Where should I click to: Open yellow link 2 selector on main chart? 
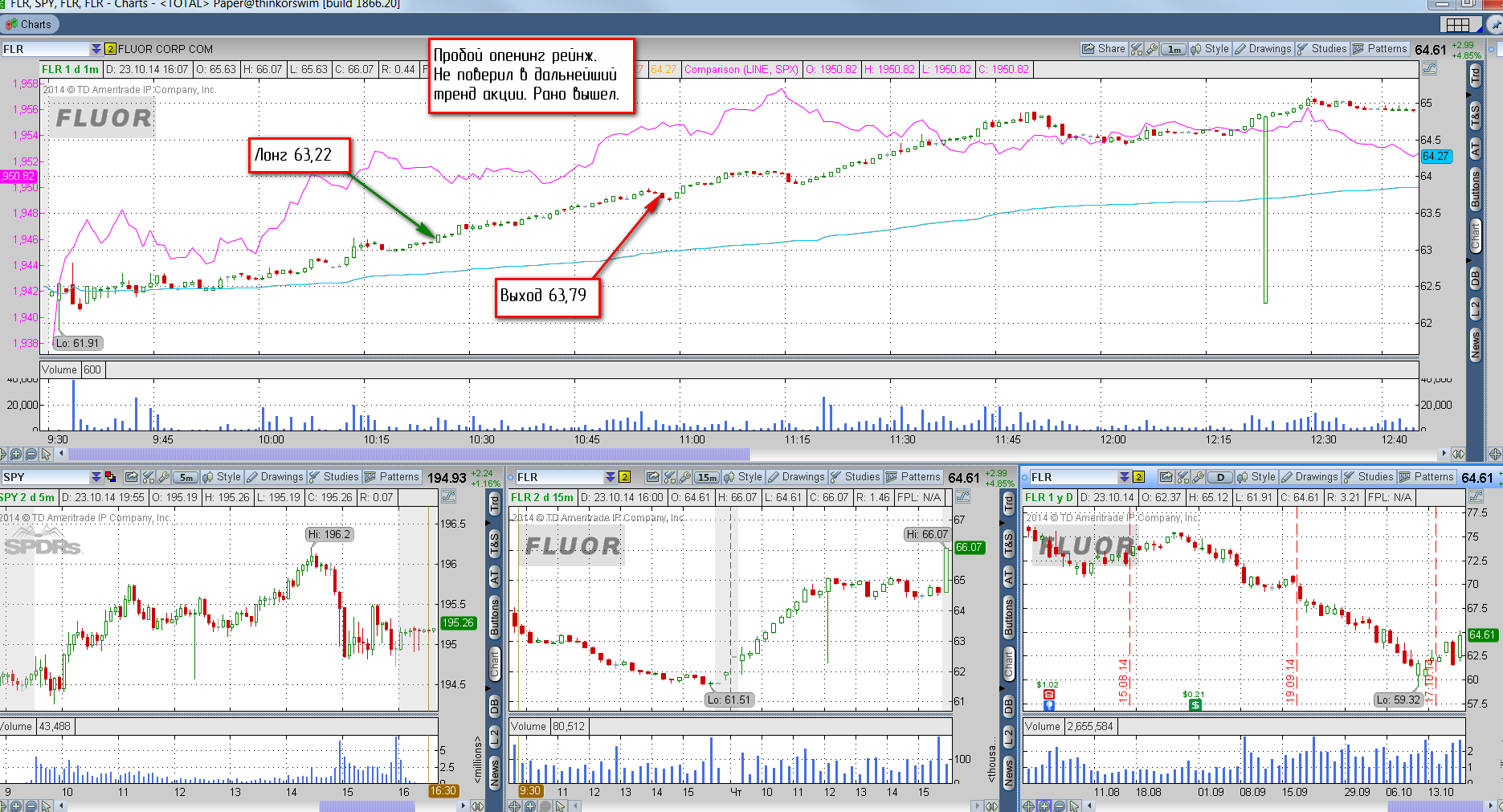tap(111, 49)
